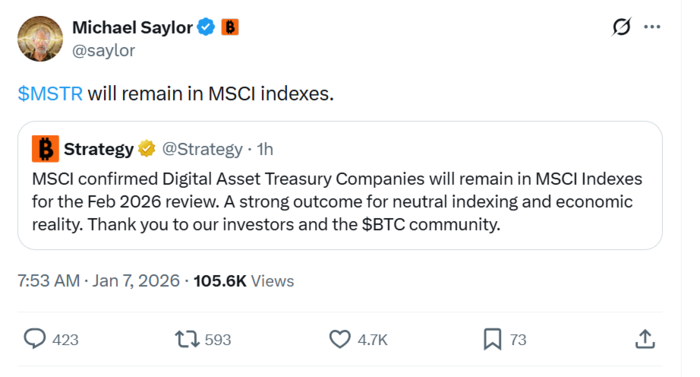Click the Grok slashed-circle icon

[621, 27]
